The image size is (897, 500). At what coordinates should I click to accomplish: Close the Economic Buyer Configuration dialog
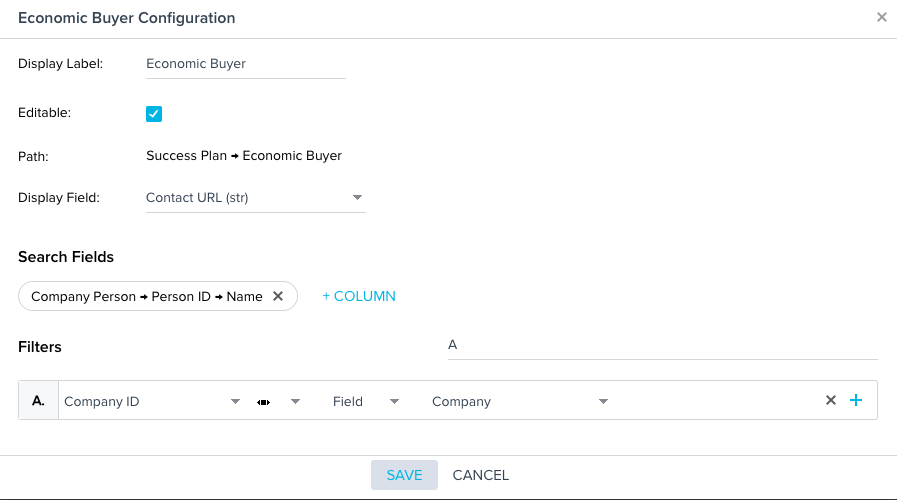click(882, 17)
